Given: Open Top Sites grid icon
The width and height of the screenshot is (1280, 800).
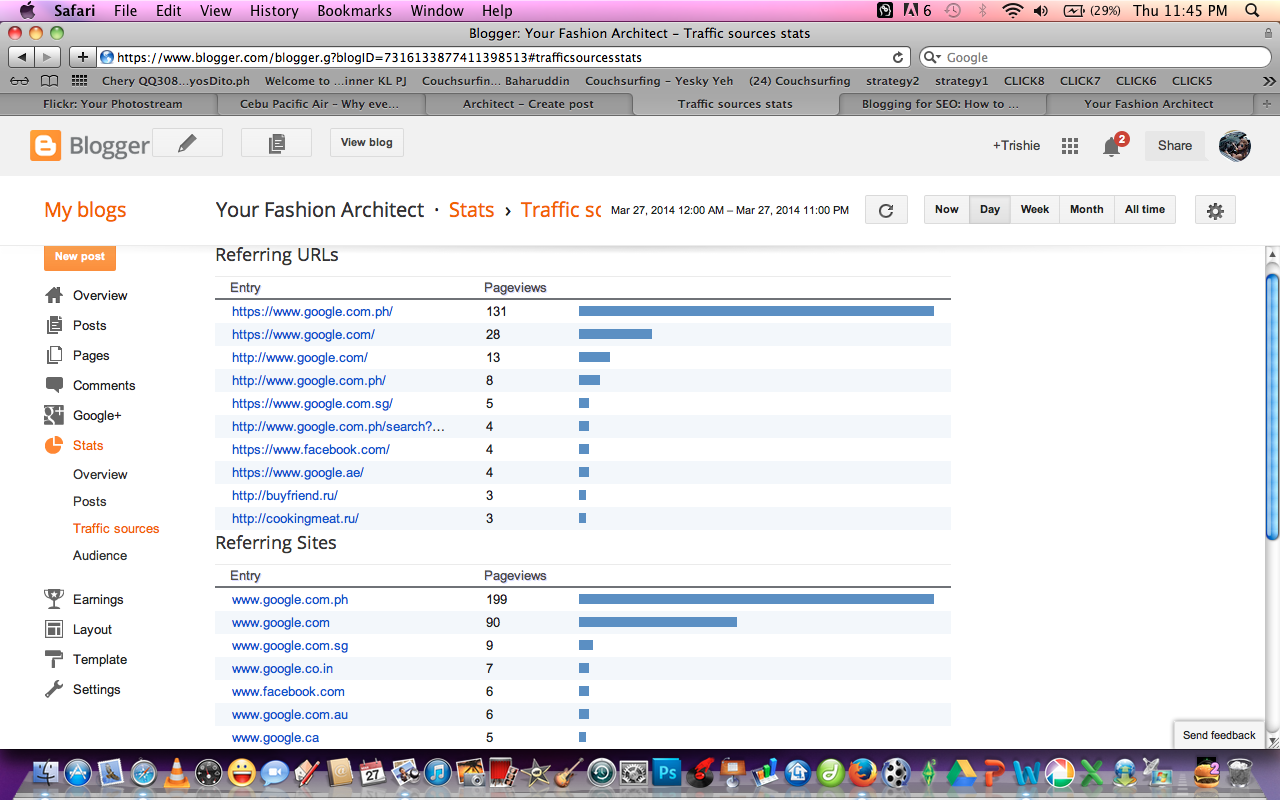Looking at the screenshot, I should coord(80,81).
